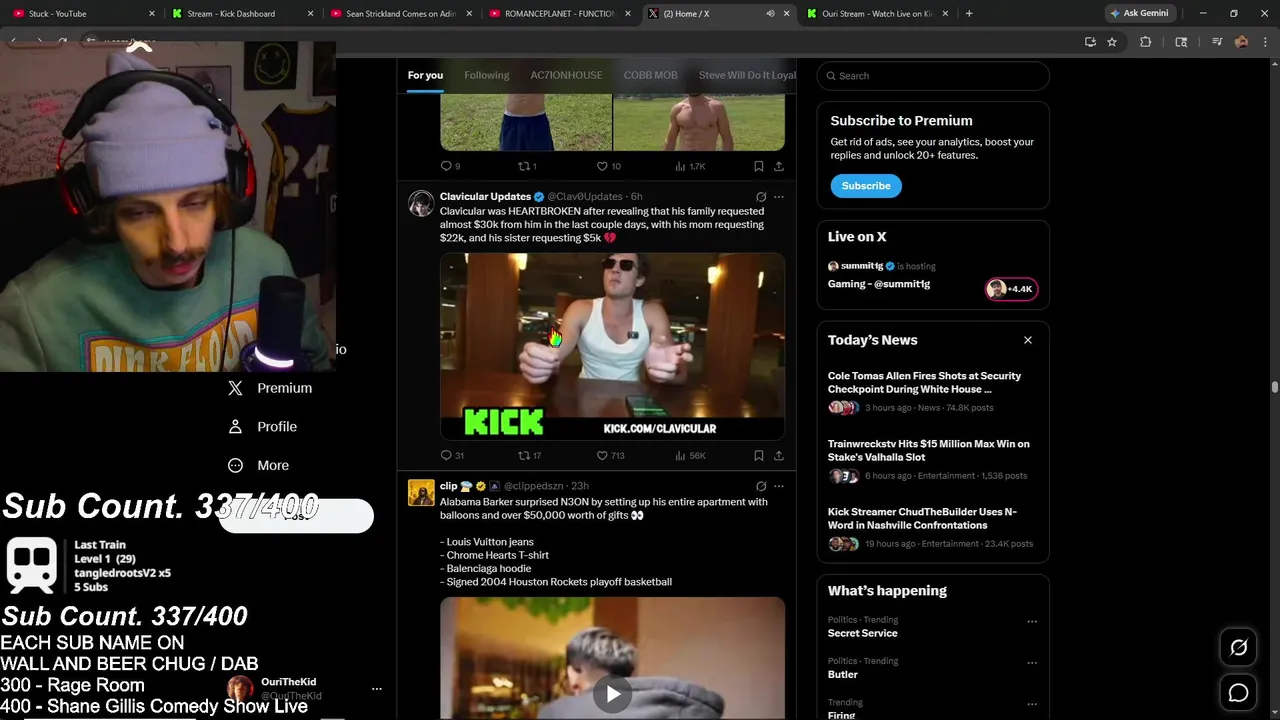The height and width of the screenshot is (720, 1280).
Task: Repost the Clavicular Updates post
Action: click(x=529, y=455)
